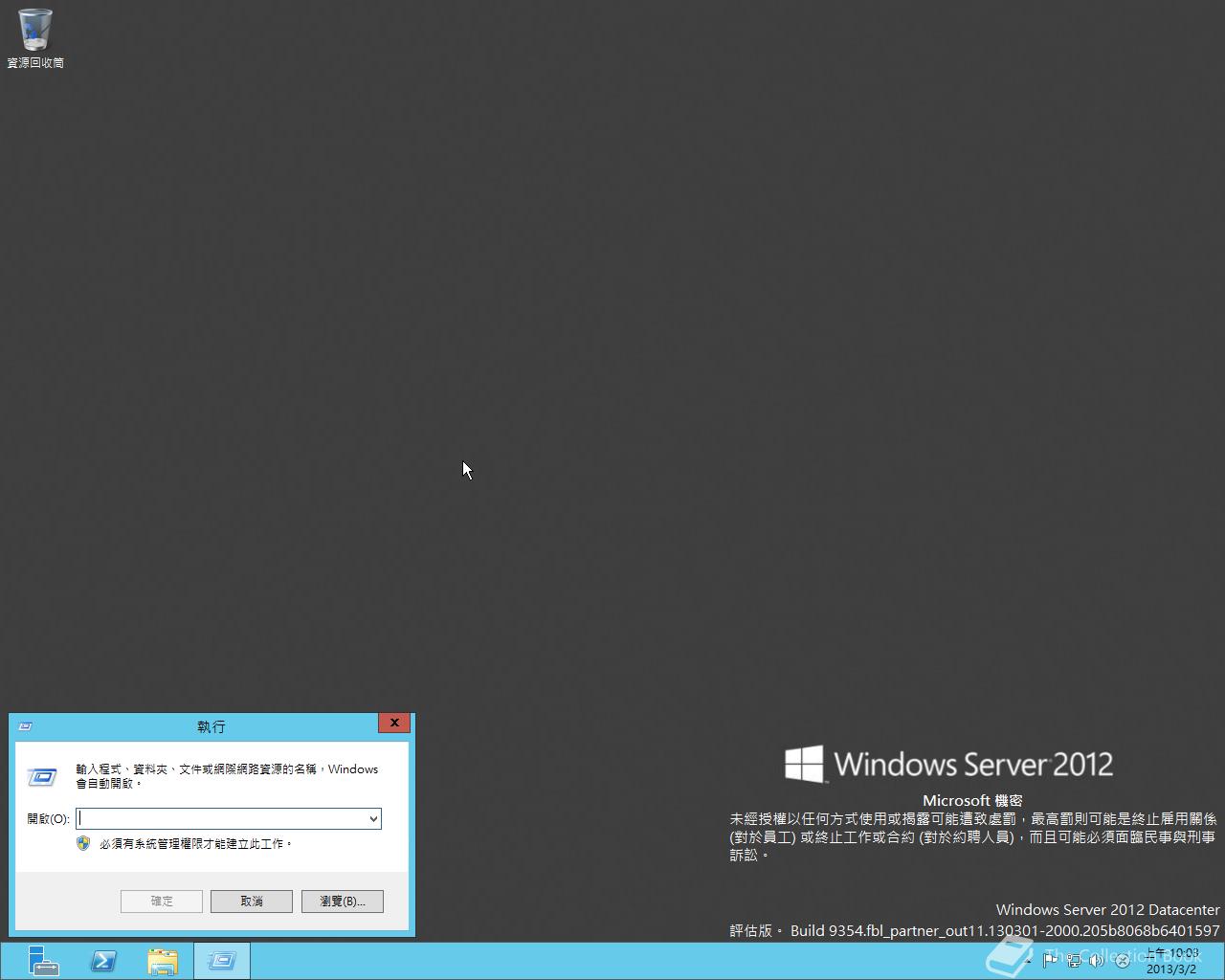Click the 執行 dialog title text

coord(212,727)
